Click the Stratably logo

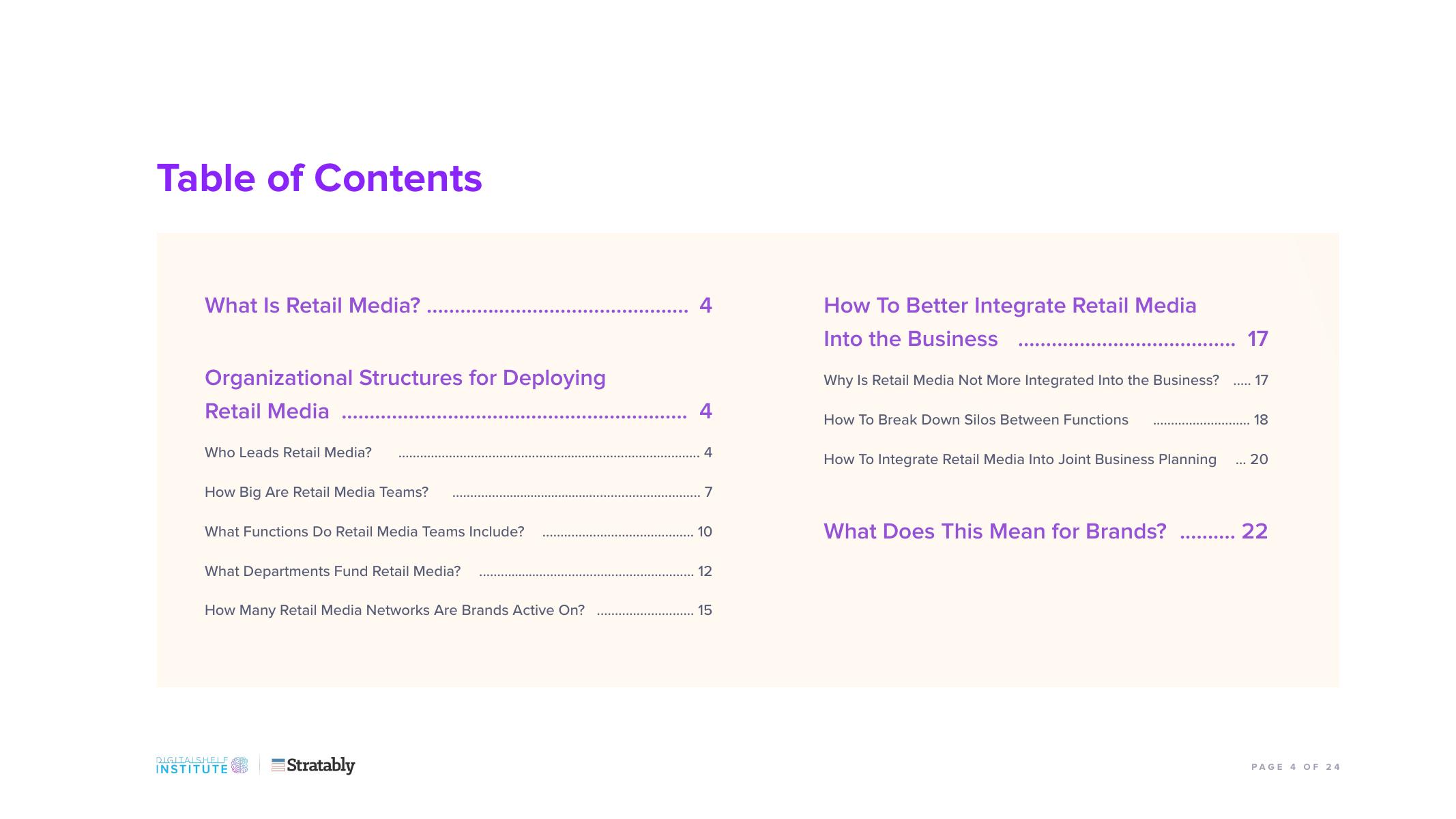click(x=313, y=765)
